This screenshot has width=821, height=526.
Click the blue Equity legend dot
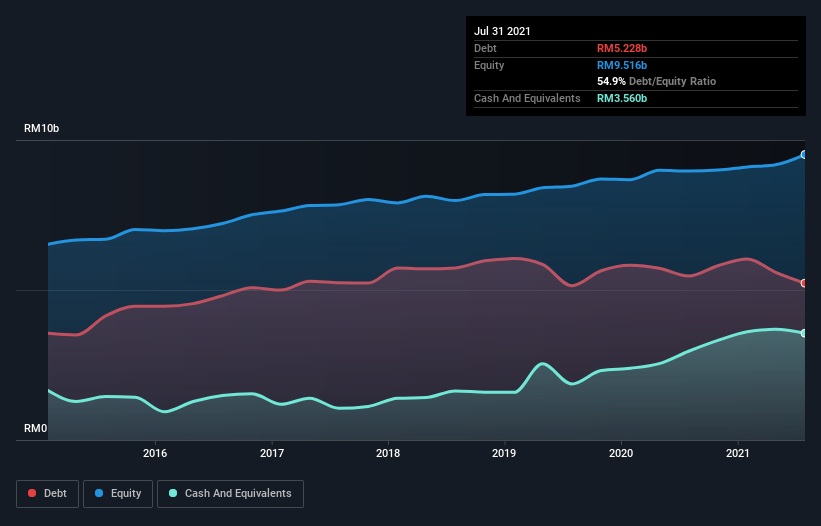coord(99,493)
